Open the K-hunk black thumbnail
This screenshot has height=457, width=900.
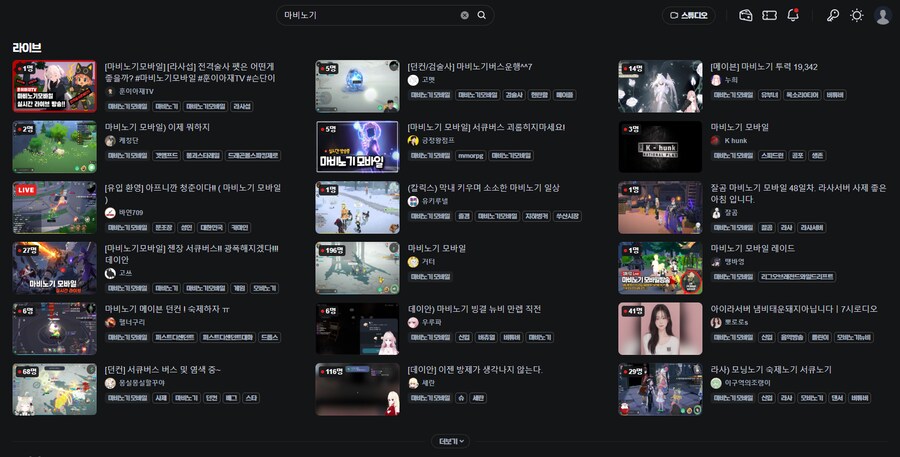[x=660, y=146]
